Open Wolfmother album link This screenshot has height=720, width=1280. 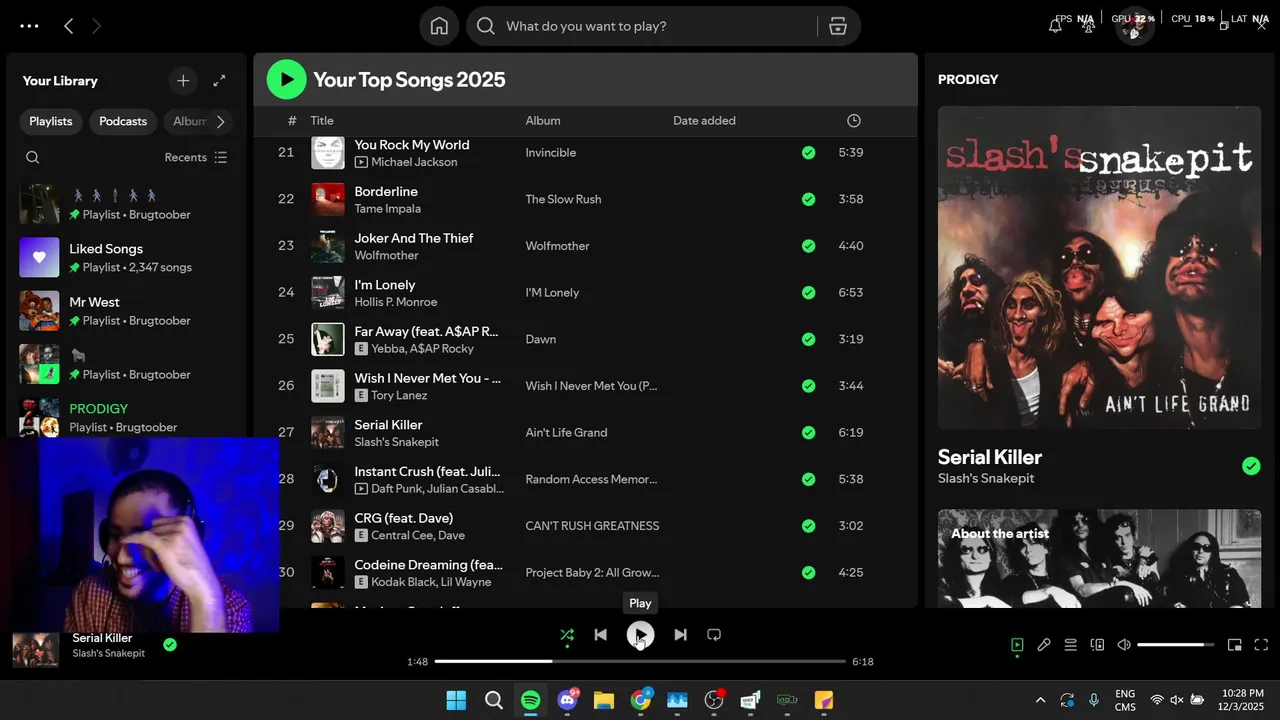[x=557, y=246]
